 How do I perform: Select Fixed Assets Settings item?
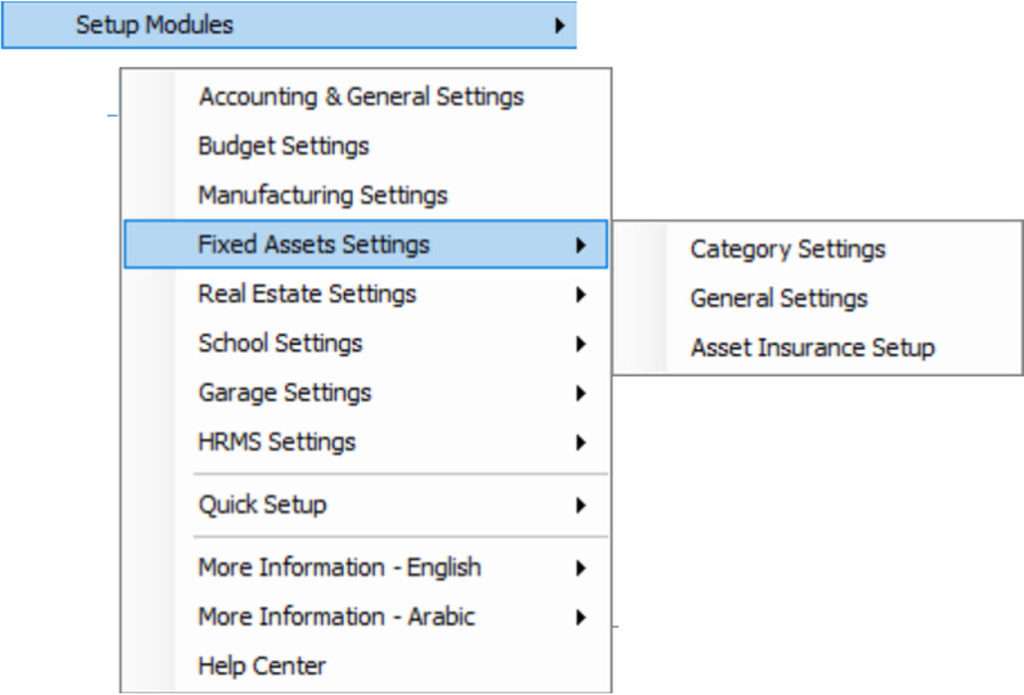(x=366, y=244)
